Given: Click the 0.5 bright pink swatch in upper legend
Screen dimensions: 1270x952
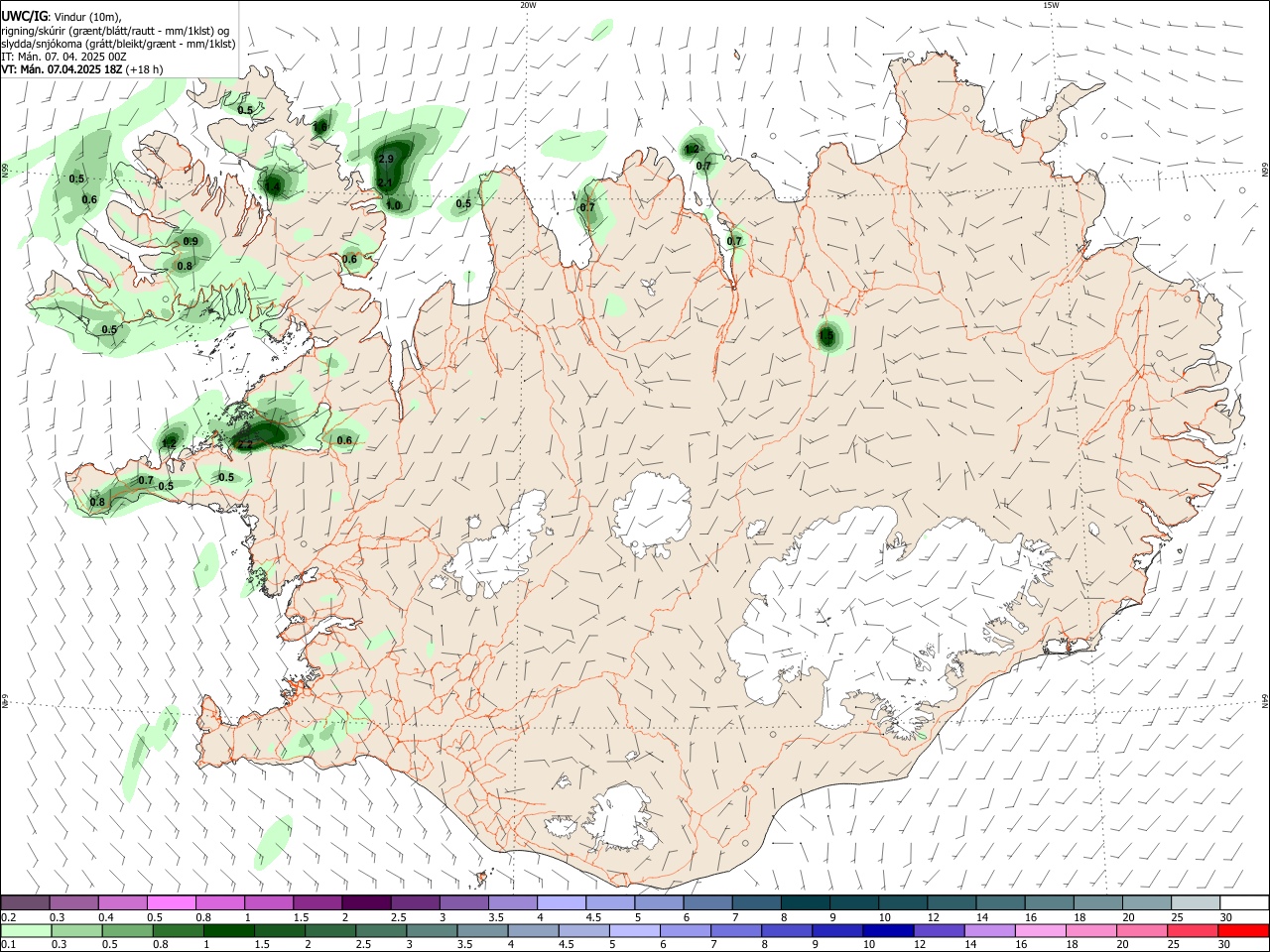Looking at the screenshot, I should click(x=172, y=902).
